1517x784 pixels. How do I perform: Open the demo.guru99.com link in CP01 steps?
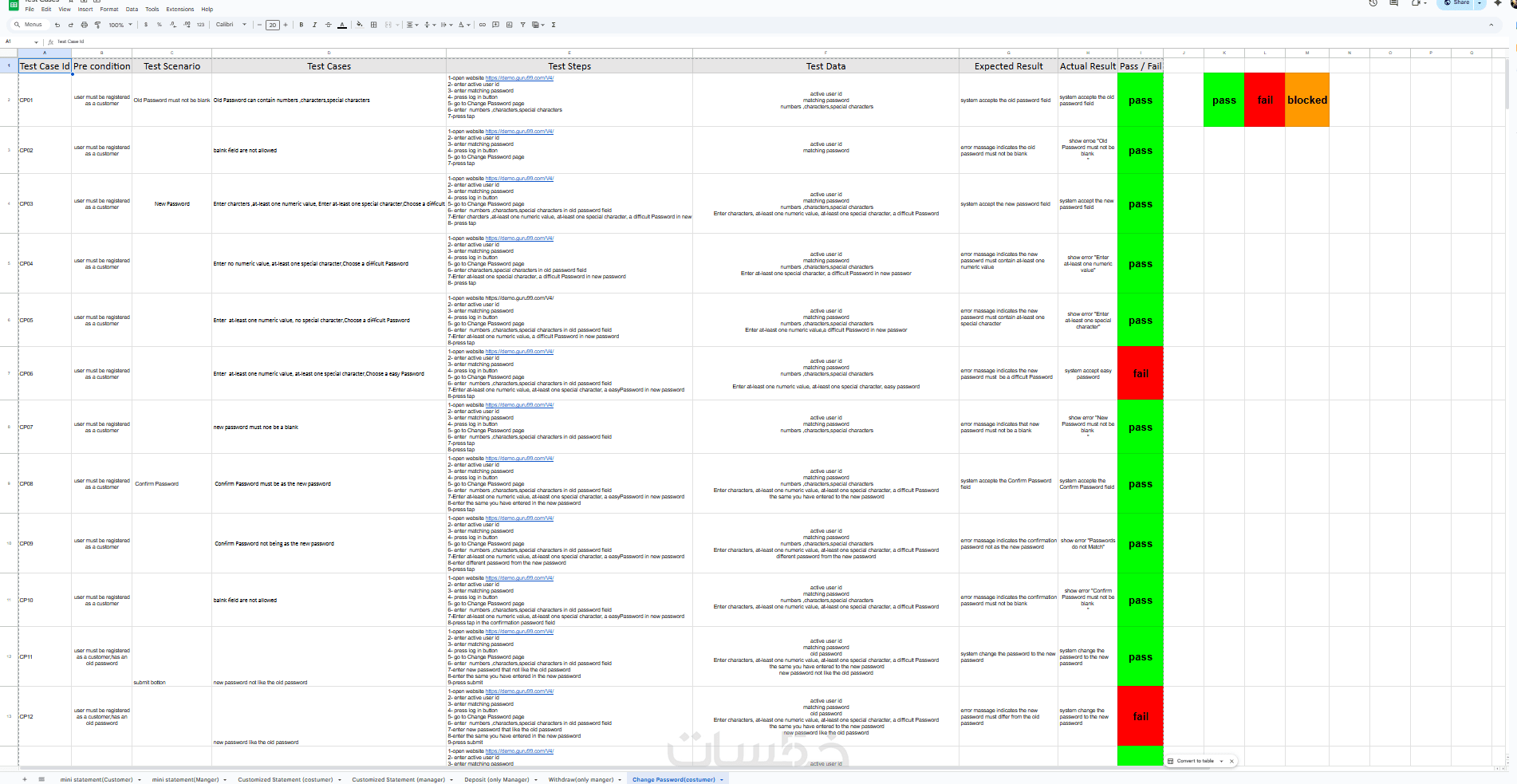tap(519, 78)
